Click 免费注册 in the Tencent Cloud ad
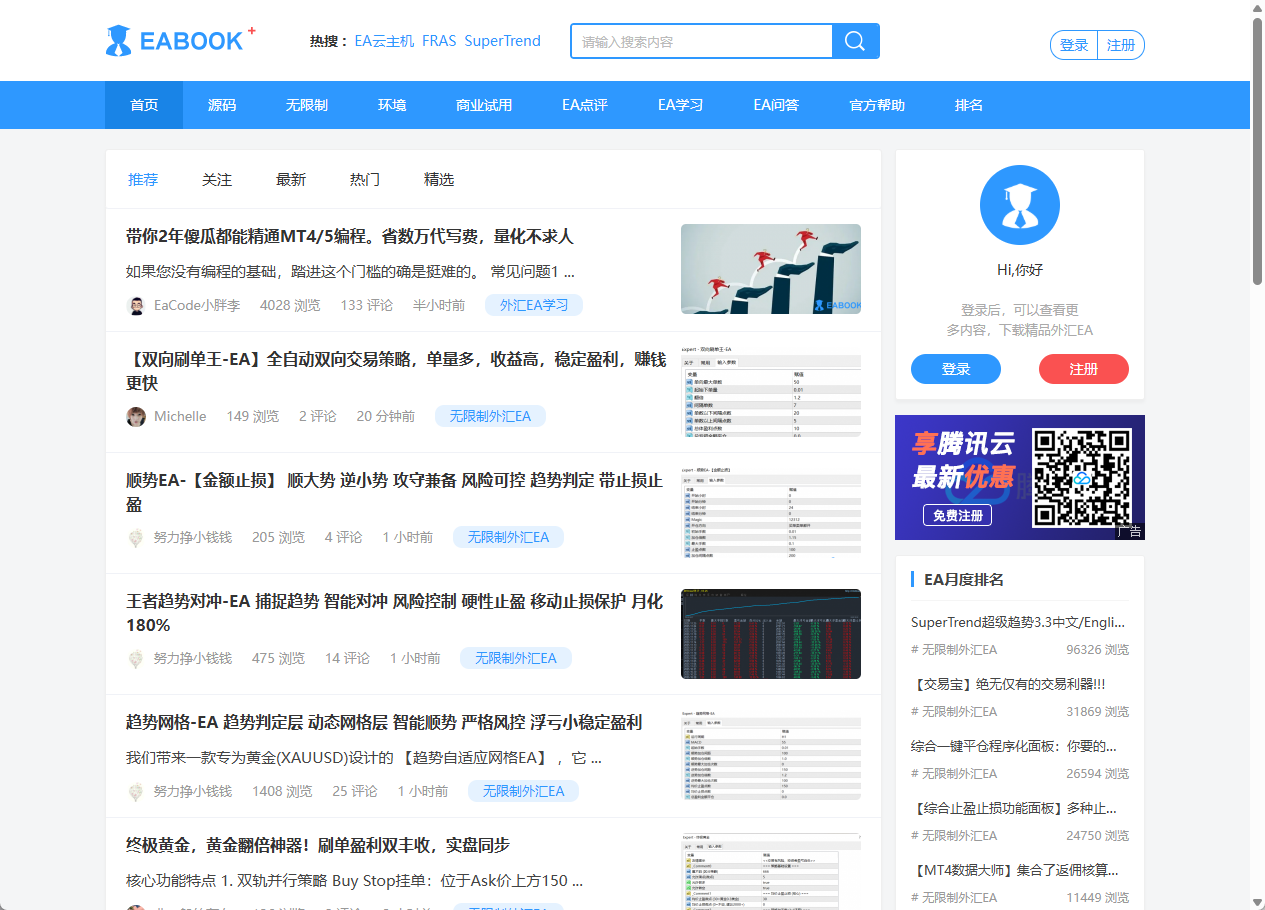Screen dimensions: 1265x910 tap(957, 516)
